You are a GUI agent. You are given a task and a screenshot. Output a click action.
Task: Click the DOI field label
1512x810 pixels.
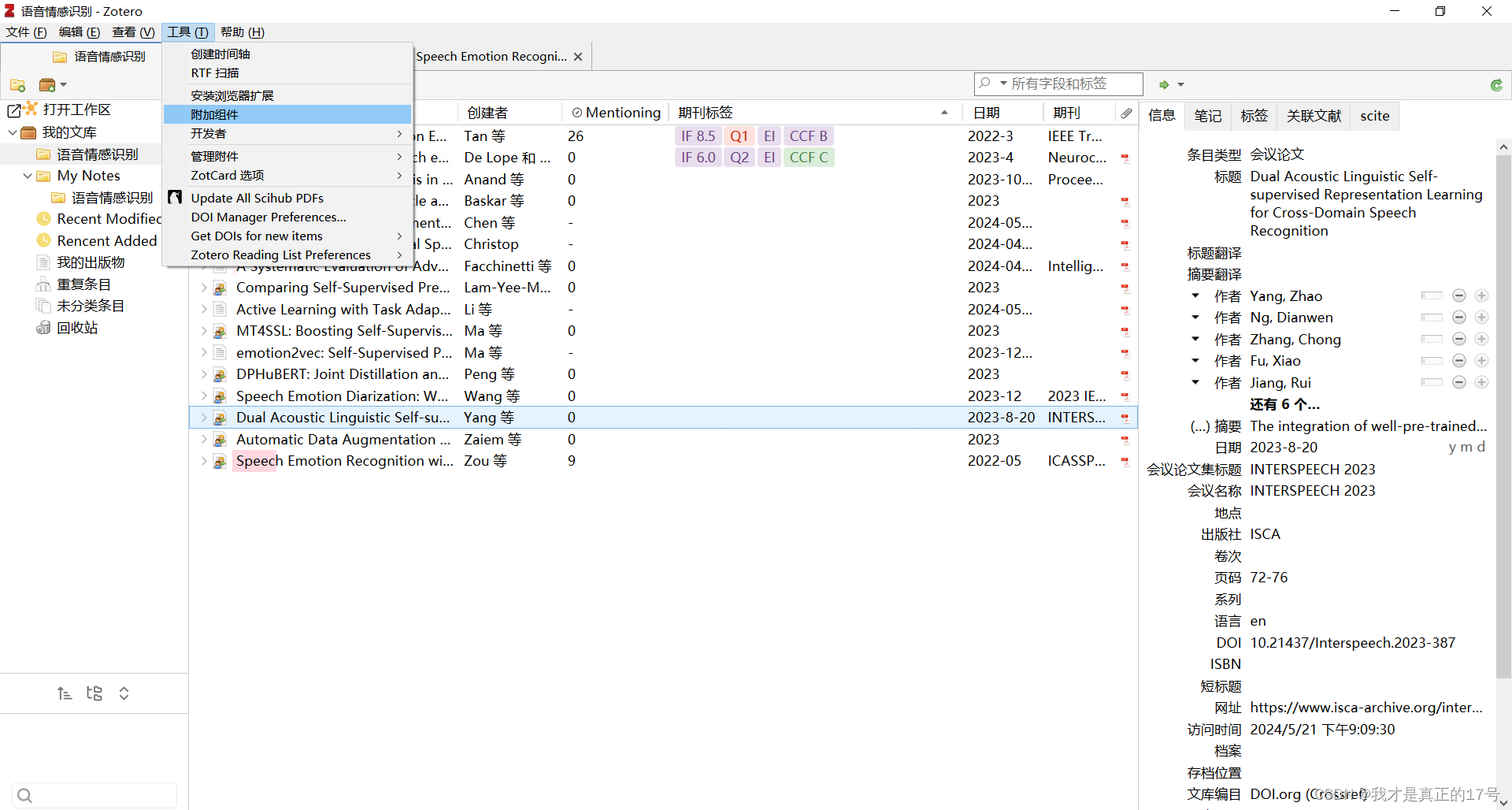[x=1228, y=643]
